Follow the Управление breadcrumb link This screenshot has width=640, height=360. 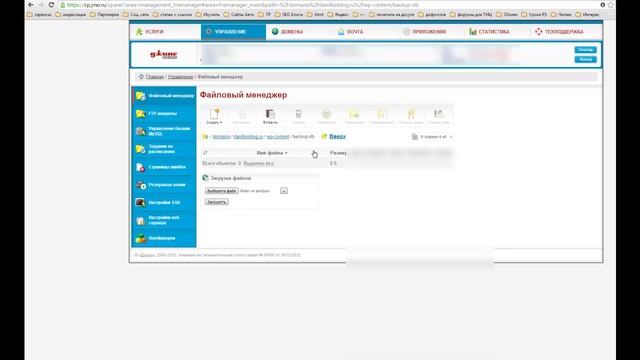pyautogui.click(x=180, y=77)
